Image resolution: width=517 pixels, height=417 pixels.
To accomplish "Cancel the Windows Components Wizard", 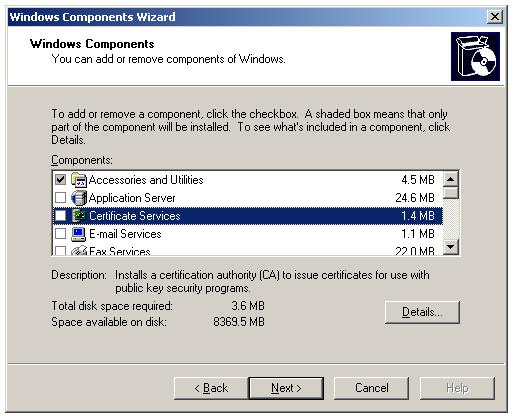I will 372,388.
